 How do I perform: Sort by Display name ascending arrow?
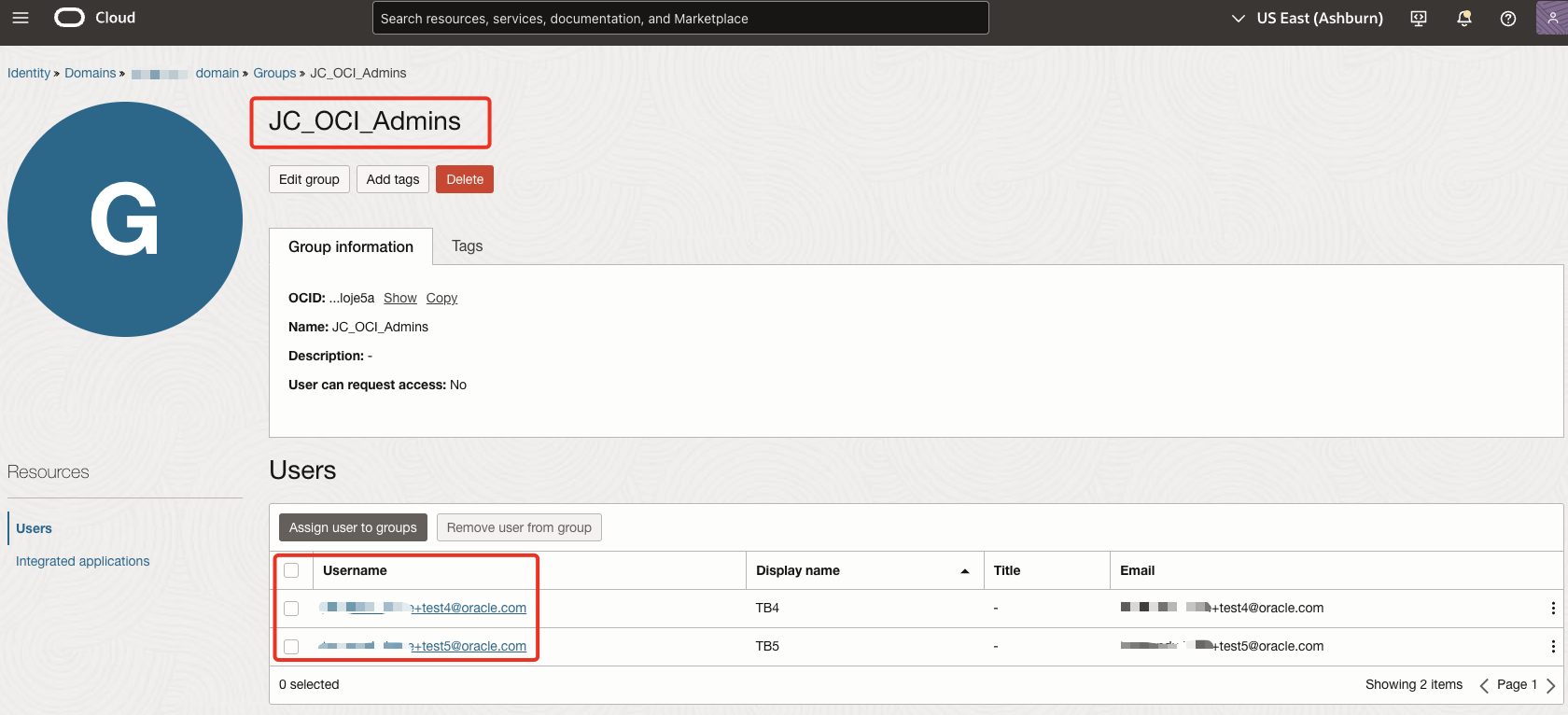click(965, 571)
